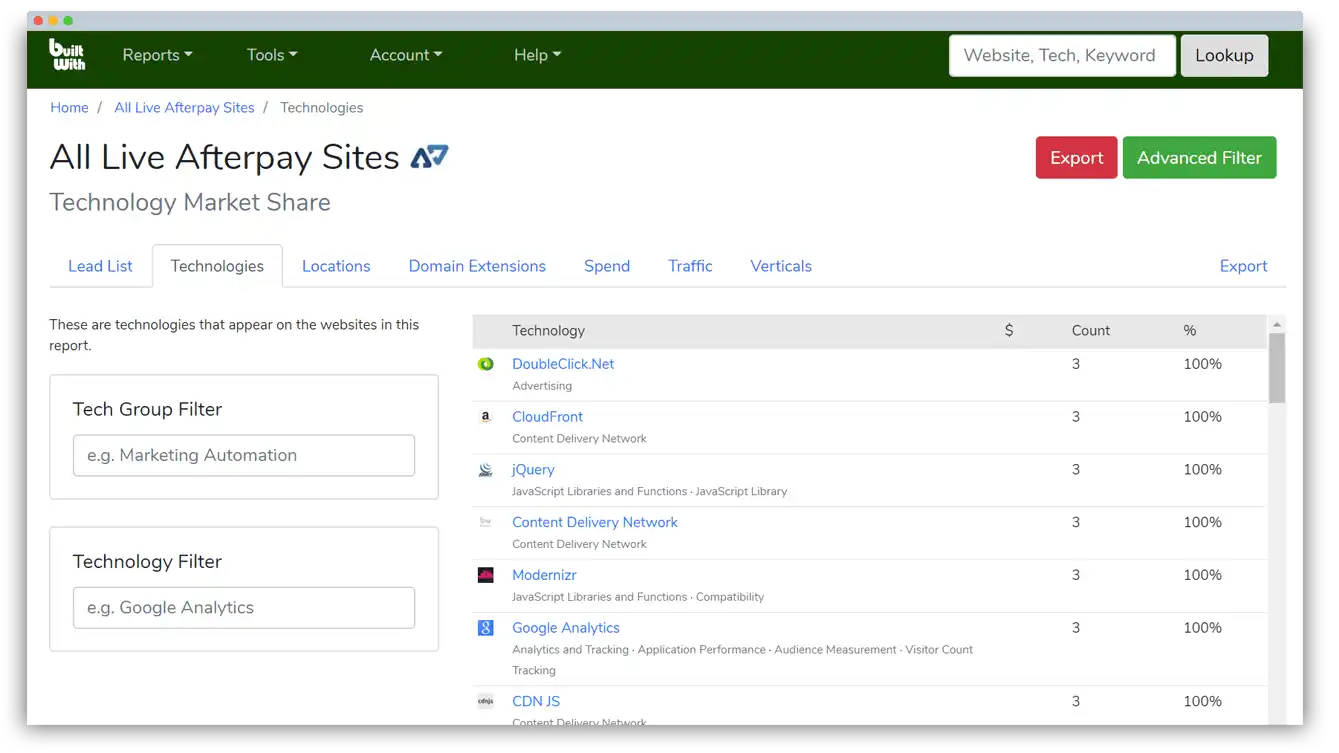Click the Technologies breadcrumb text
The image size is (1339, 753).
pyautogui.click(x=321, y=108)
